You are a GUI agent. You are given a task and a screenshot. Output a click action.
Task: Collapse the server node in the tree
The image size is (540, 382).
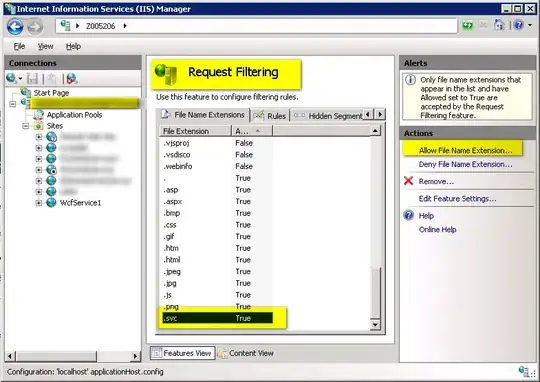pyautogui.click(x=13, y=103)
